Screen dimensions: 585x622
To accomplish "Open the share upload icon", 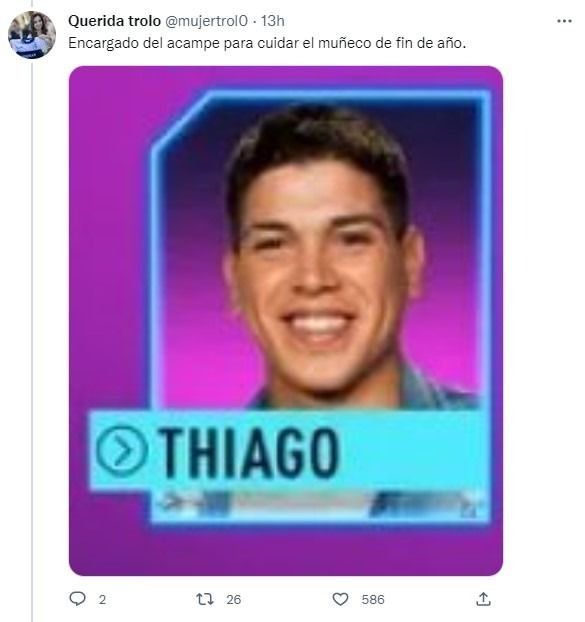I will click(483, 599).
